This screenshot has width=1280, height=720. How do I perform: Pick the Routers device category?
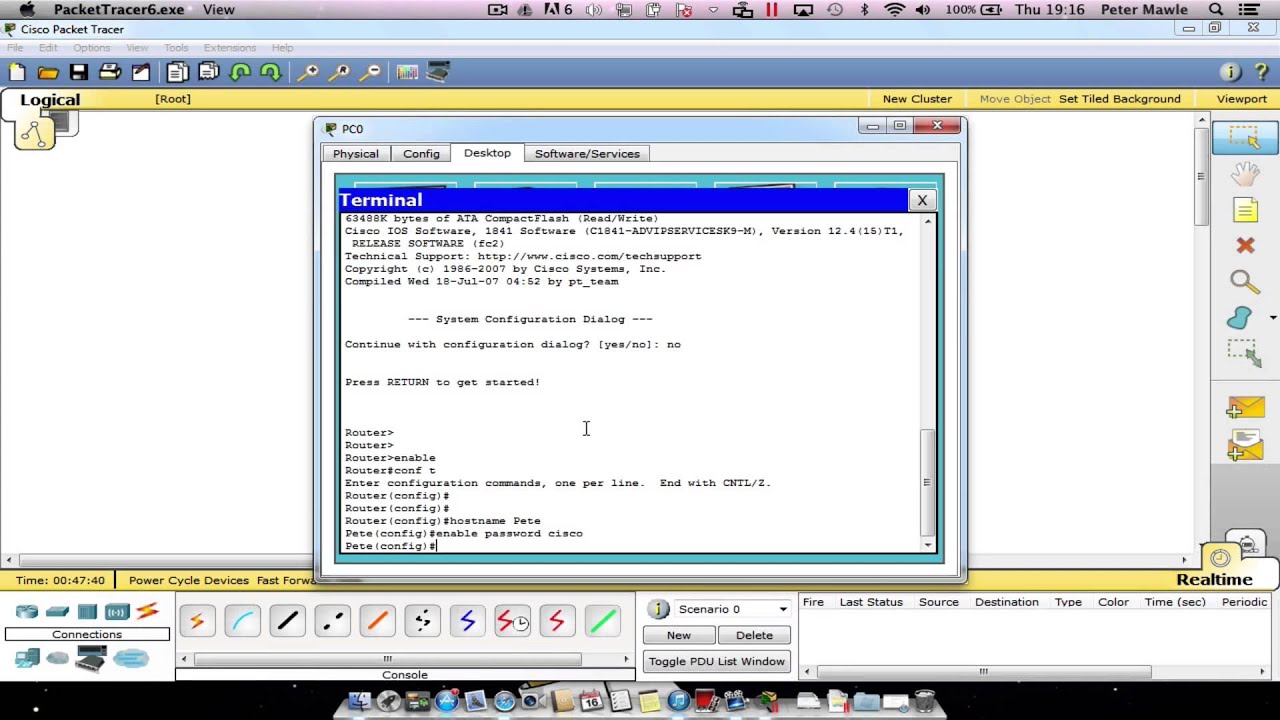coord(27,611)
